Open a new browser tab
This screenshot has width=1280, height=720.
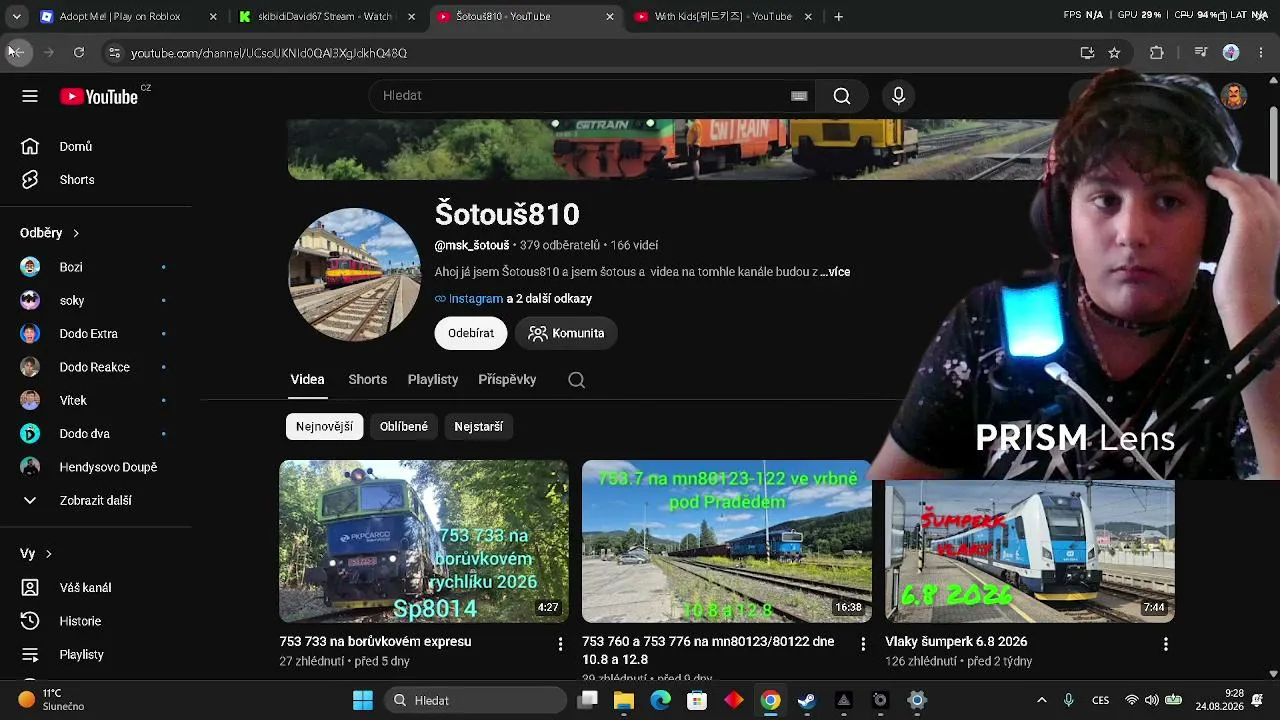pyautogui.click(x=839, y=16)
